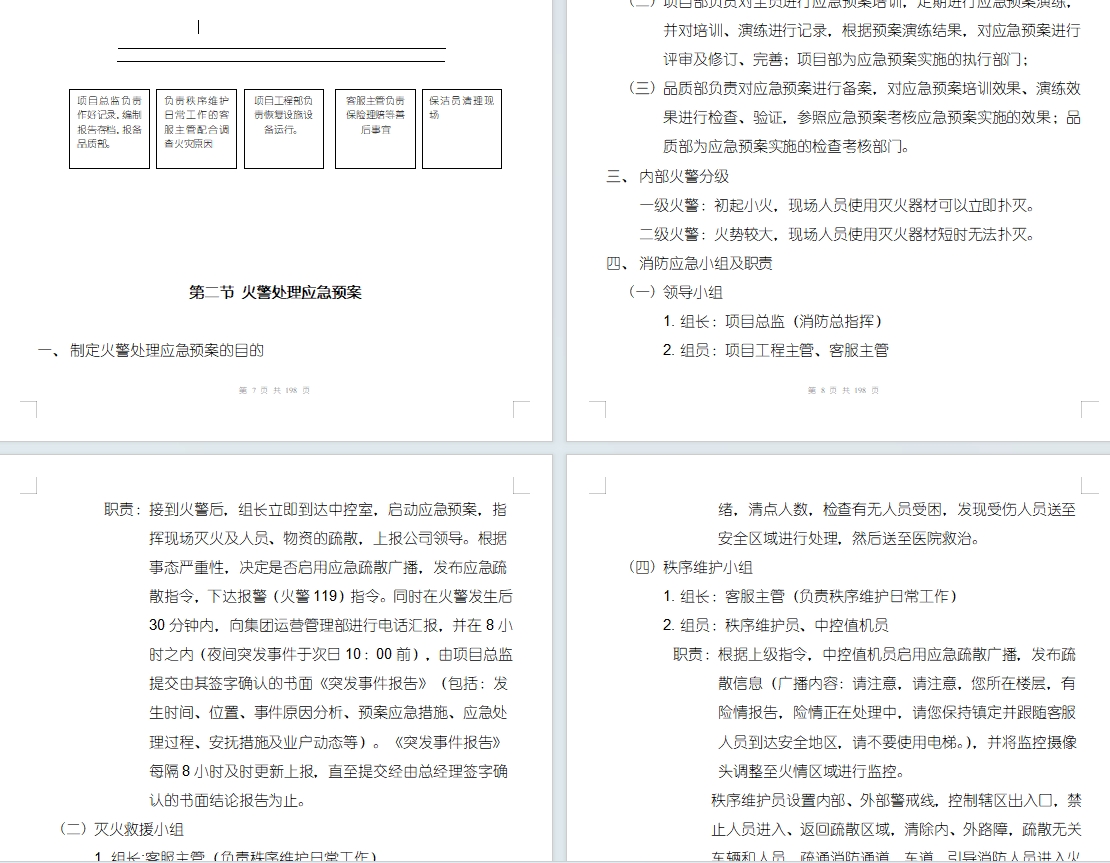Select the flowchart box about 负责秩序维护日常工作
Viewport: 1110px width, 863px height.
(x=196, y=128)
